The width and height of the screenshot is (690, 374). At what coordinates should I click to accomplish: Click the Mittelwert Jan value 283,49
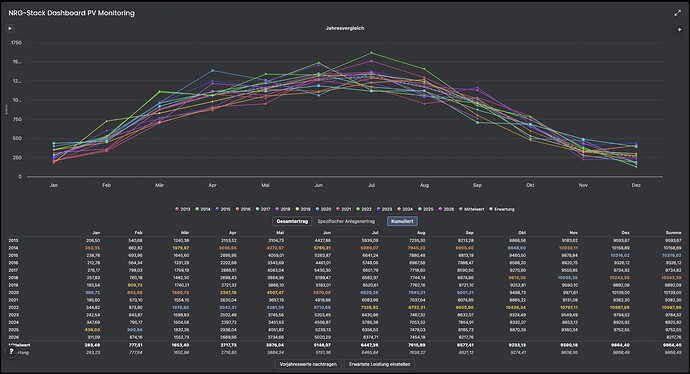[92, 345]
